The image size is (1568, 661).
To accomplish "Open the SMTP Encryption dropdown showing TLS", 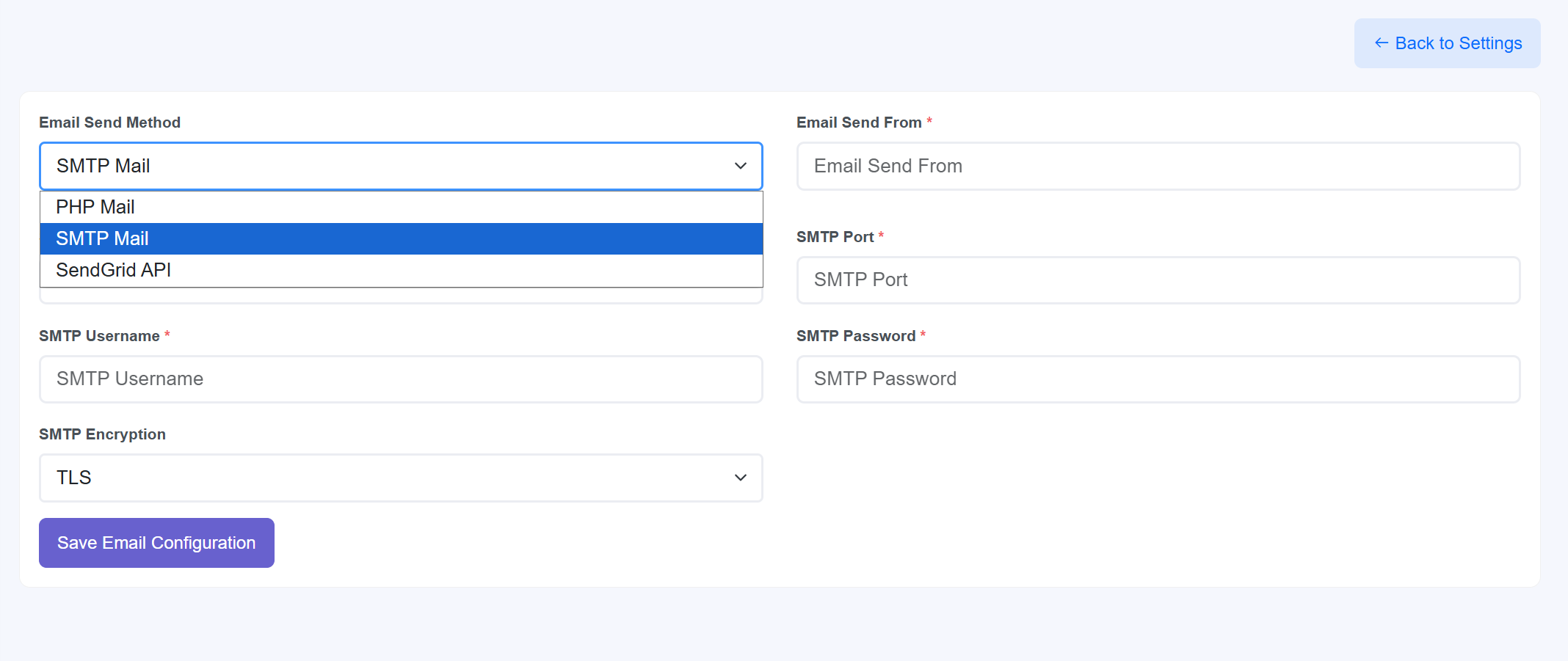I will click(x=400, y=478).
